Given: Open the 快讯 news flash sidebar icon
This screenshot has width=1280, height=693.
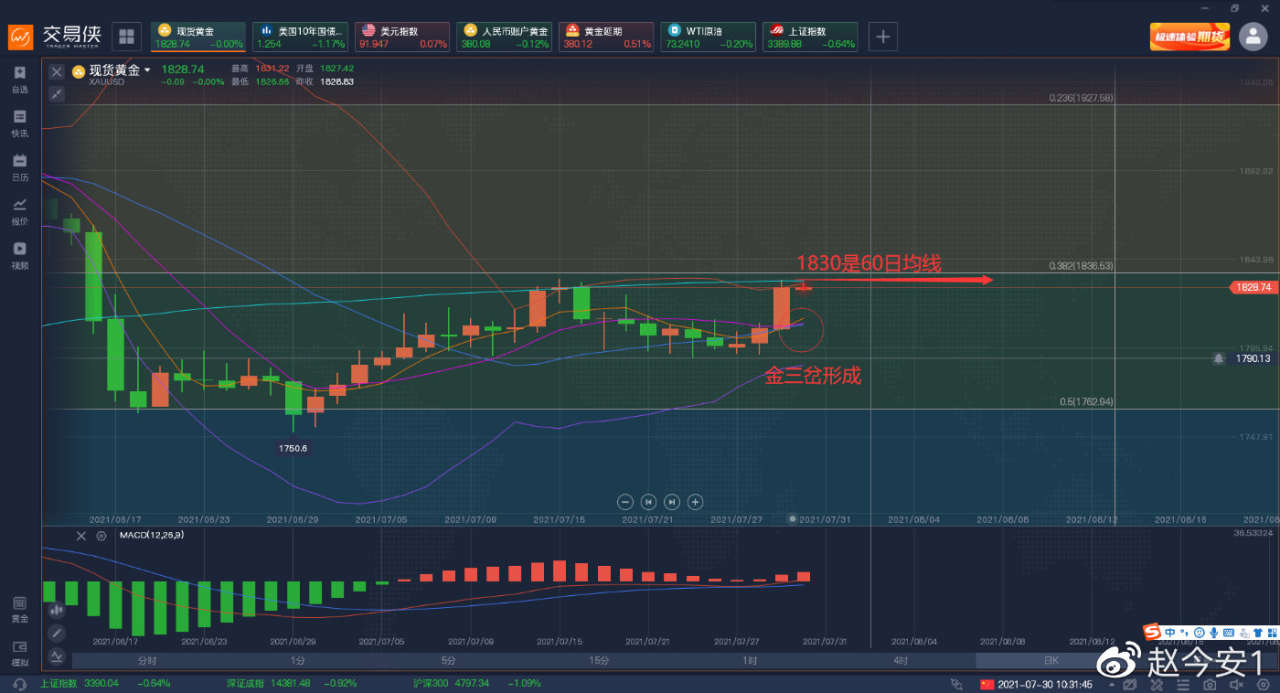Looking at the screenshot, I should click(x=20, y=123).
